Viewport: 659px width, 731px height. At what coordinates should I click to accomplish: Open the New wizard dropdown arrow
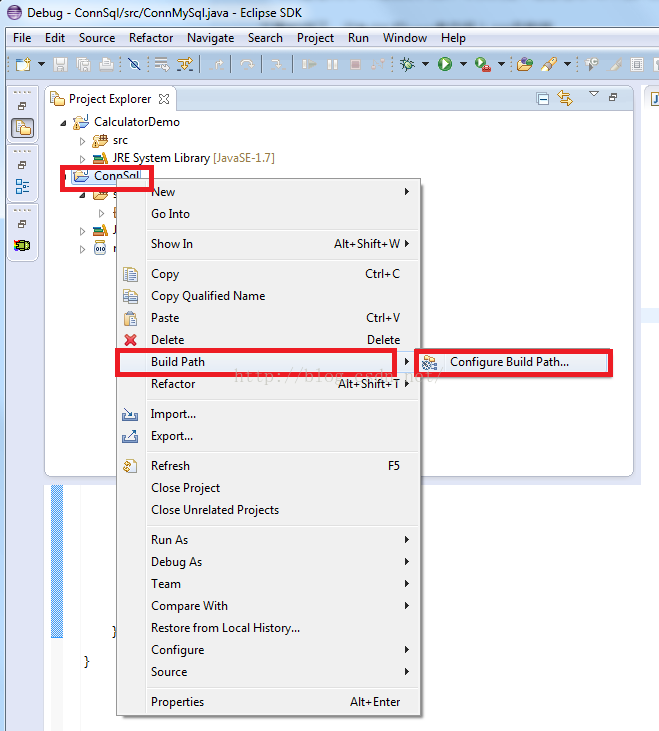click(41, 64)
